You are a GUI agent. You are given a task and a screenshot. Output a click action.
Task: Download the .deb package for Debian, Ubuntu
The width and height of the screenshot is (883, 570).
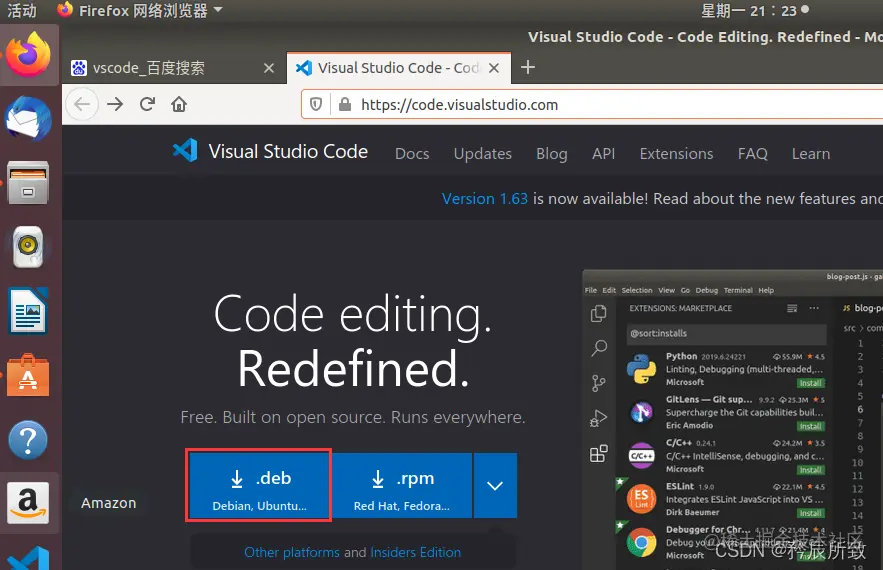click(x=259, y=486)
